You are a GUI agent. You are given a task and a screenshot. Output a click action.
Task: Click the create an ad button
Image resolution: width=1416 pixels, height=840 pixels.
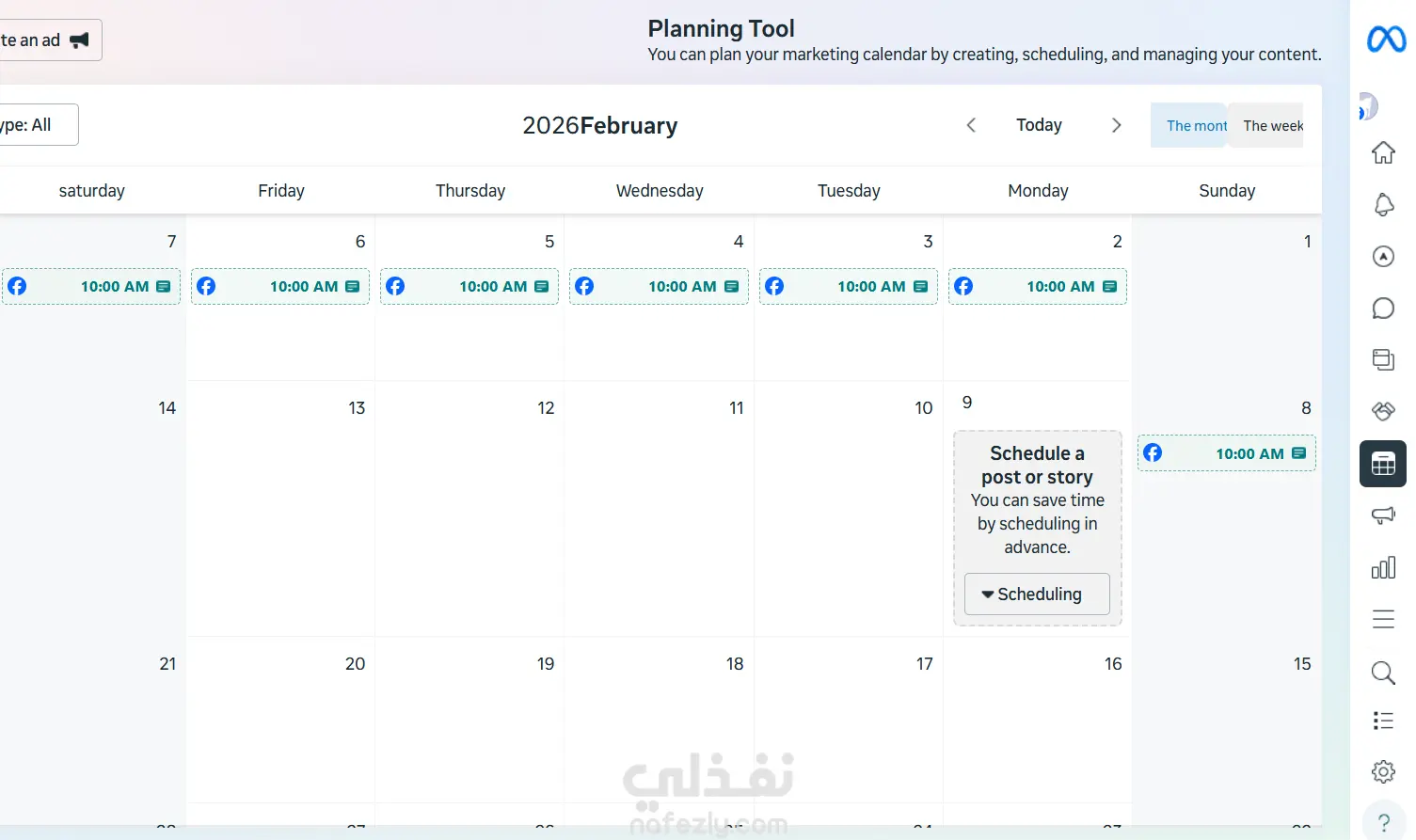point(47,40)
